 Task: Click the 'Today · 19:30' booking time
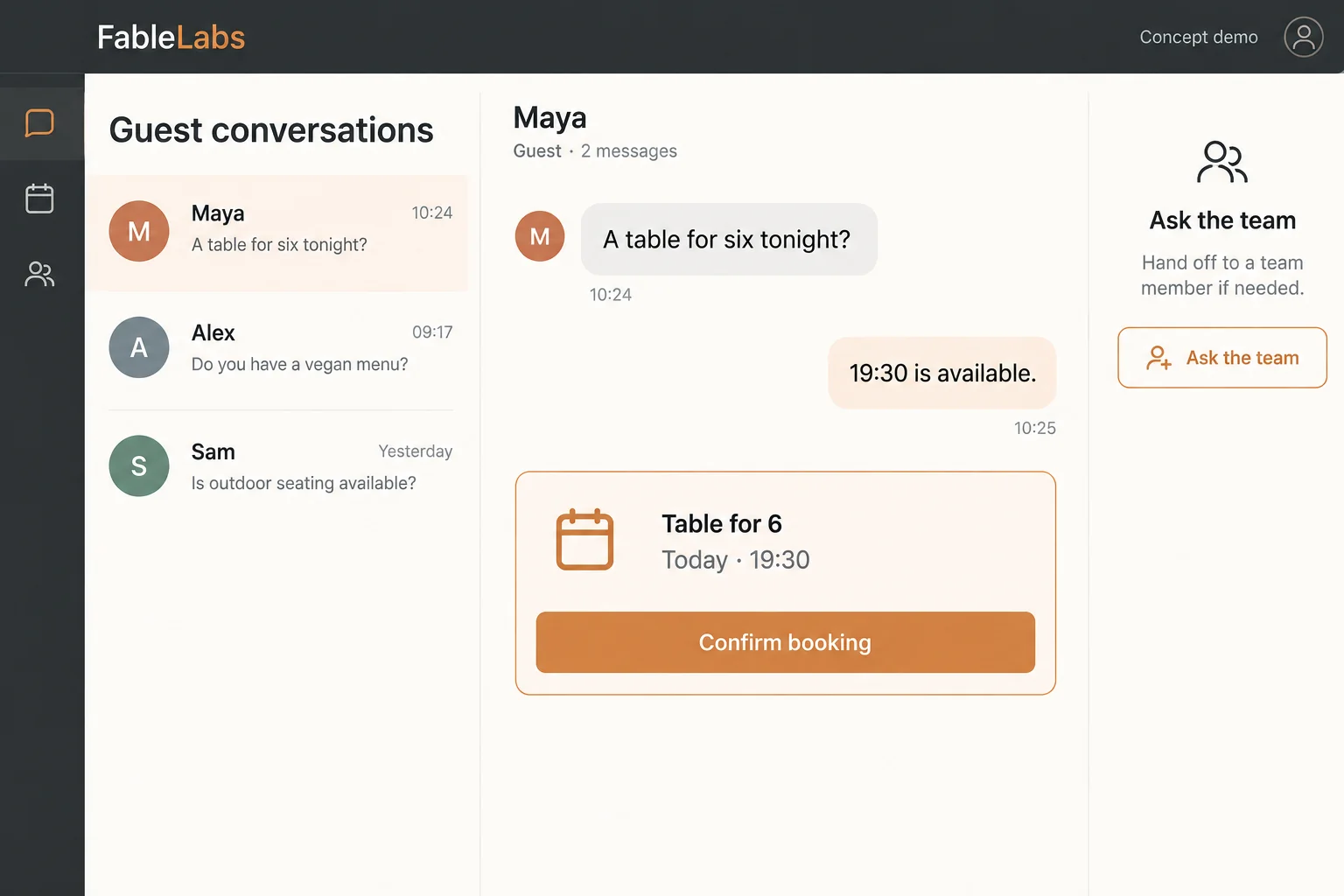(736, 560)
